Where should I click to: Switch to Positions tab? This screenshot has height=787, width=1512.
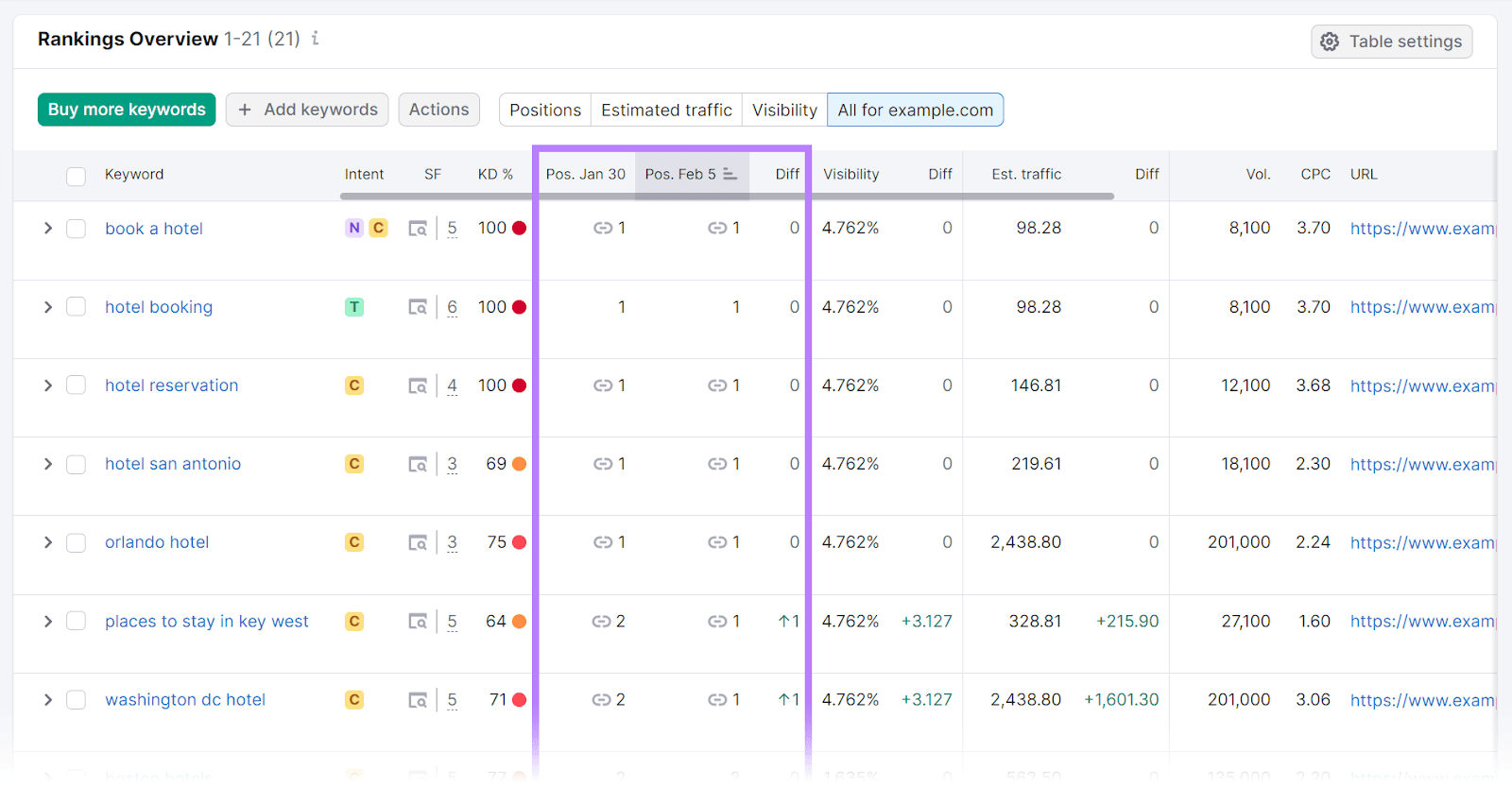tap(545, 110)
